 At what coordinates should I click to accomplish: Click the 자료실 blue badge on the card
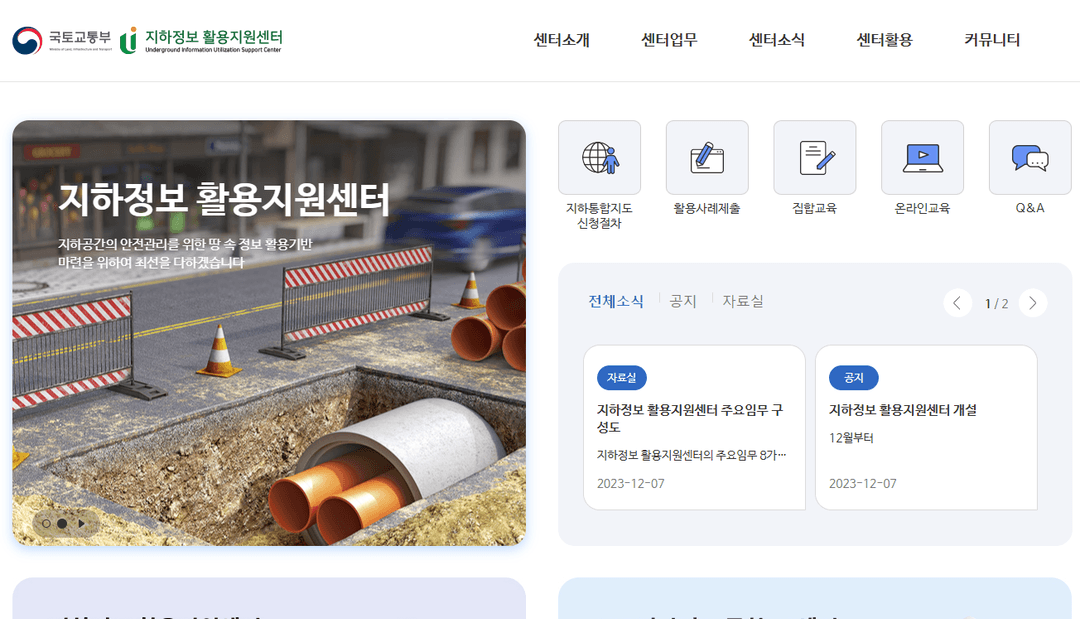tap(621, 377)
